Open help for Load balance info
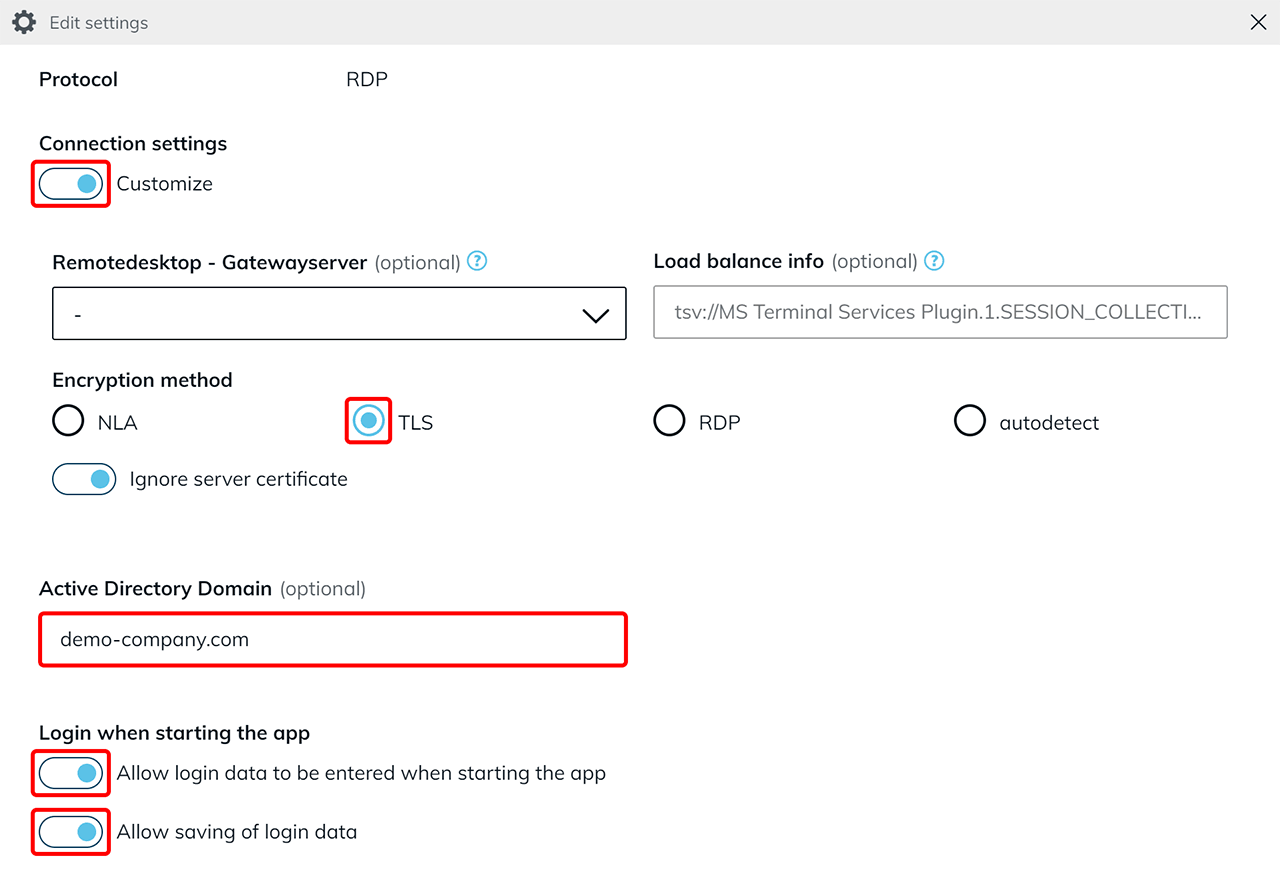Viewport: 1280px width, 884px height. 934,261
